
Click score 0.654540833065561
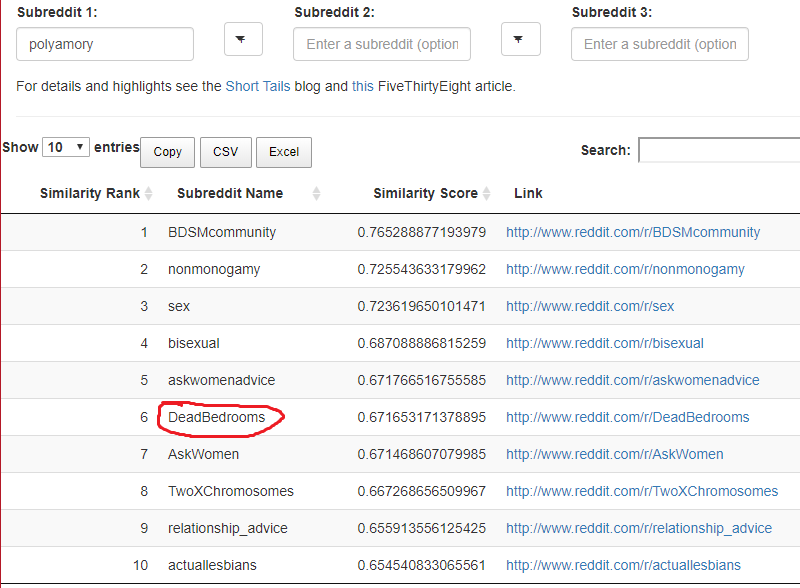(421, 565)
